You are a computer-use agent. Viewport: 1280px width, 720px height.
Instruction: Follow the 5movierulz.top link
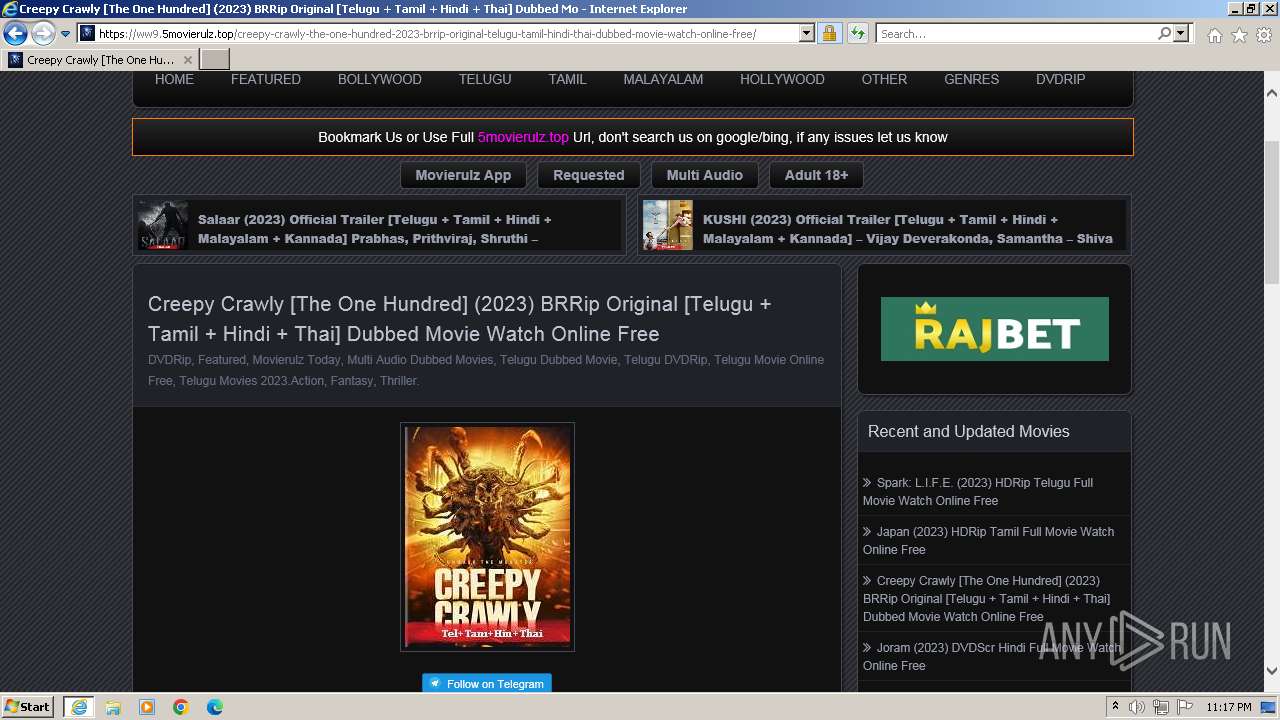coord(523,137)
